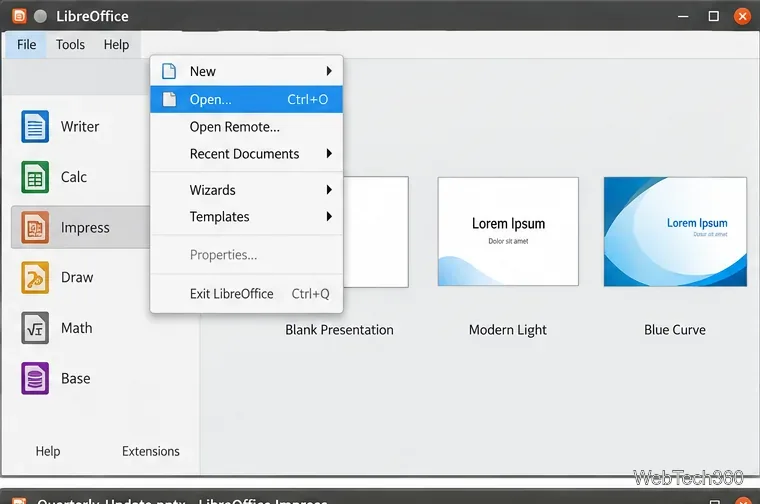Screen dimensions: 760x504
Task: Maximize the LibreOffice window
Action: pyautogui.click(x=713, y=16)
